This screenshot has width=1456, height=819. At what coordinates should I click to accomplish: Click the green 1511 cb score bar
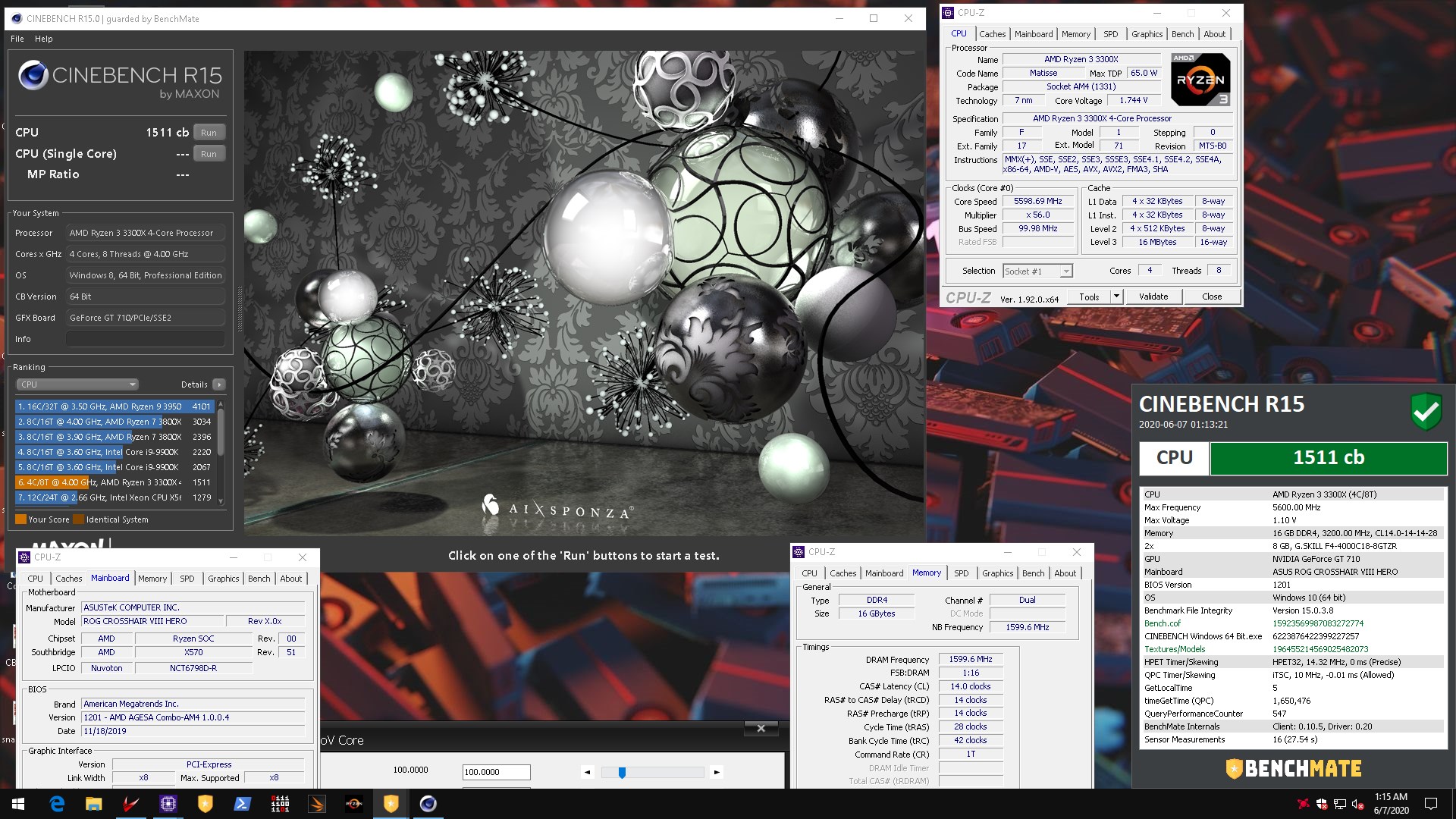[x=1329, y=458]
